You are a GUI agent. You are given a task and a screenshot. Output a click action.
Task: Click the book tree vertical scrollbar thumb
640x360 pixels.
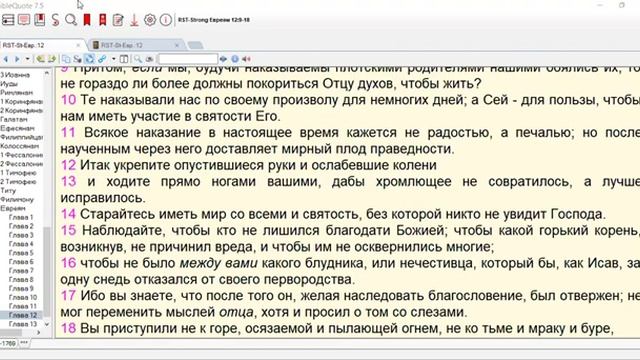47,271
